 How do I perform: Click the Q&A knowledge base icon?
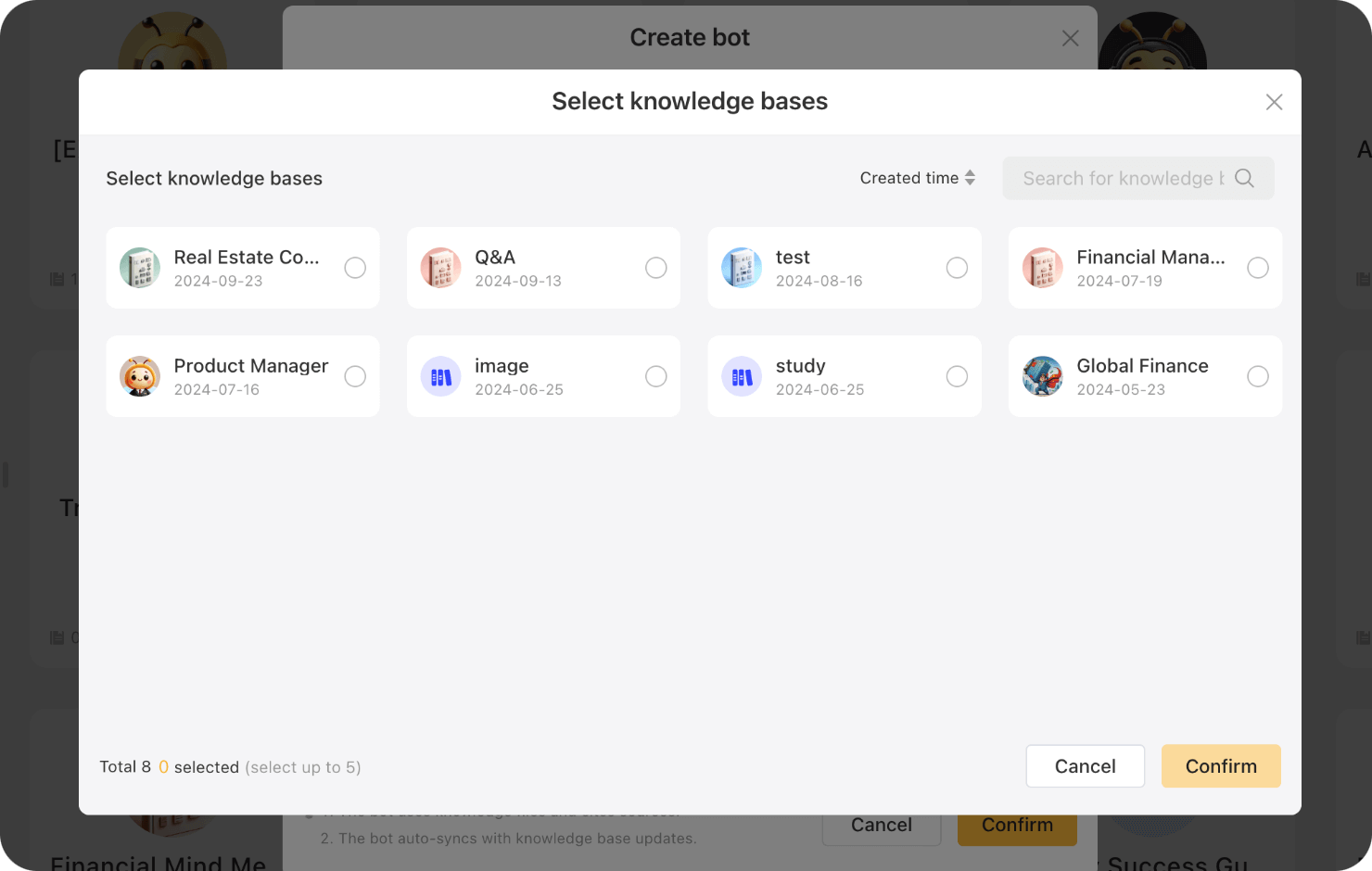[440, 268]
